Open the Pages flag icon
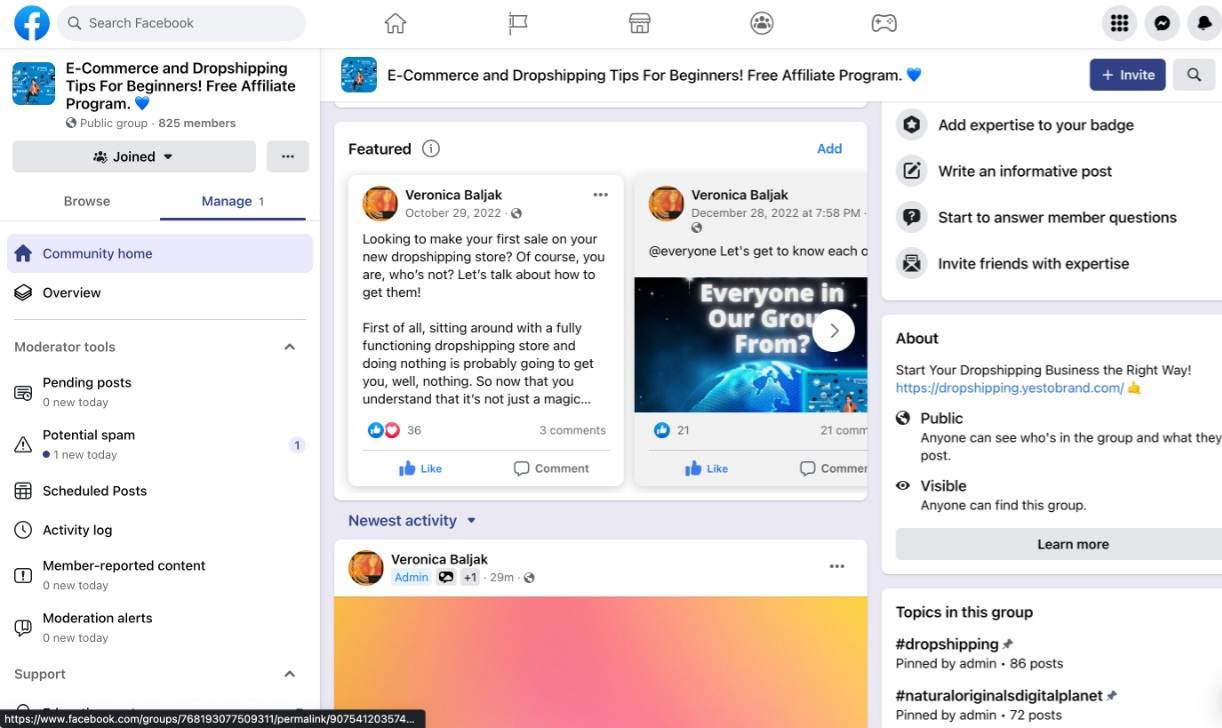 tap(518, 23)
